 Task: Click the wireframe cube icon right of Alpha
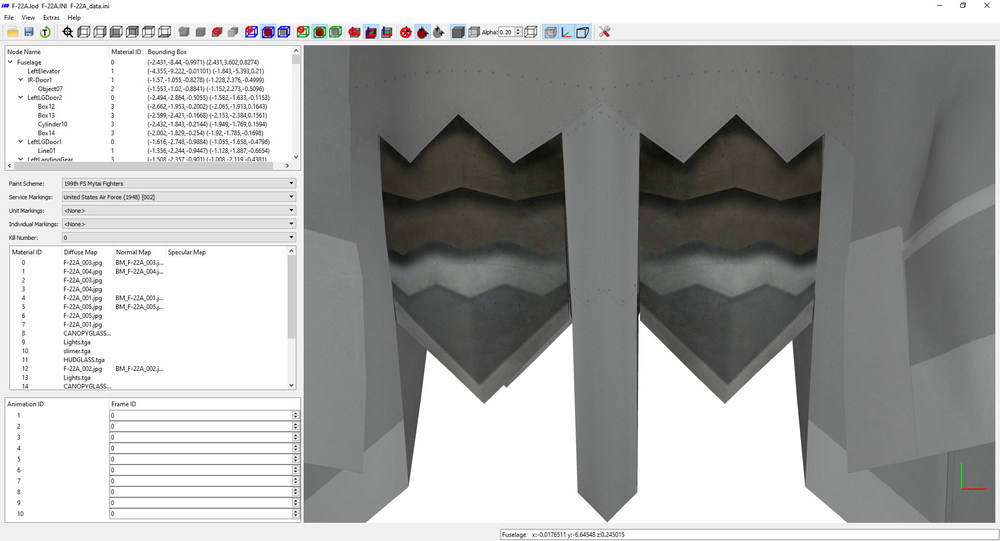[531, 32]
